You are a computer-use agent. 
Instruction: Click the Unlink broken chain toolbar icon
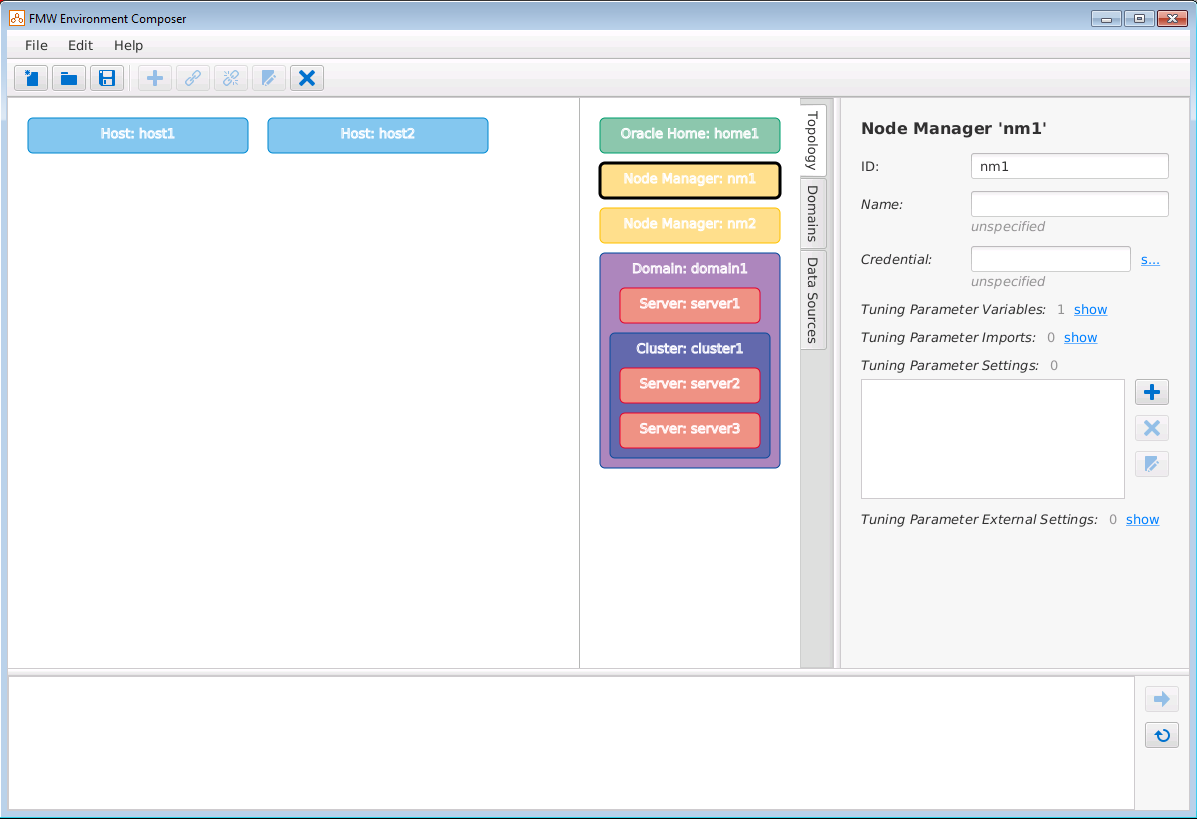[231, 78]
